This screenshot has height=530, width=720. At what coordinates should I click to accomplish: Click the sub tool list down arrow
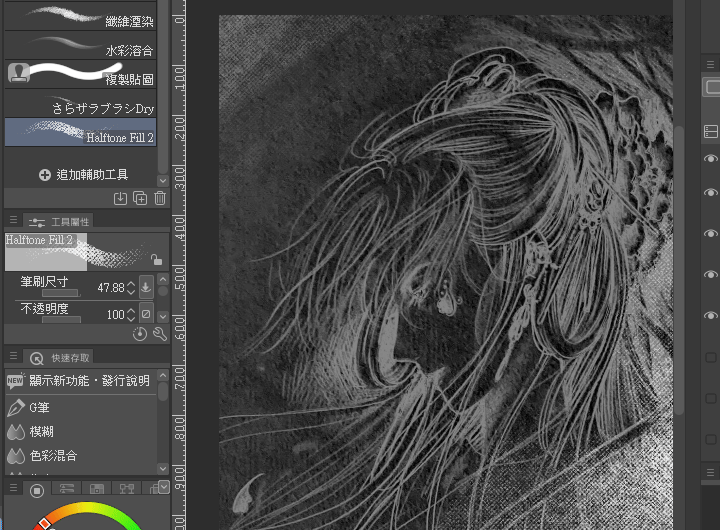coord(163,180)
